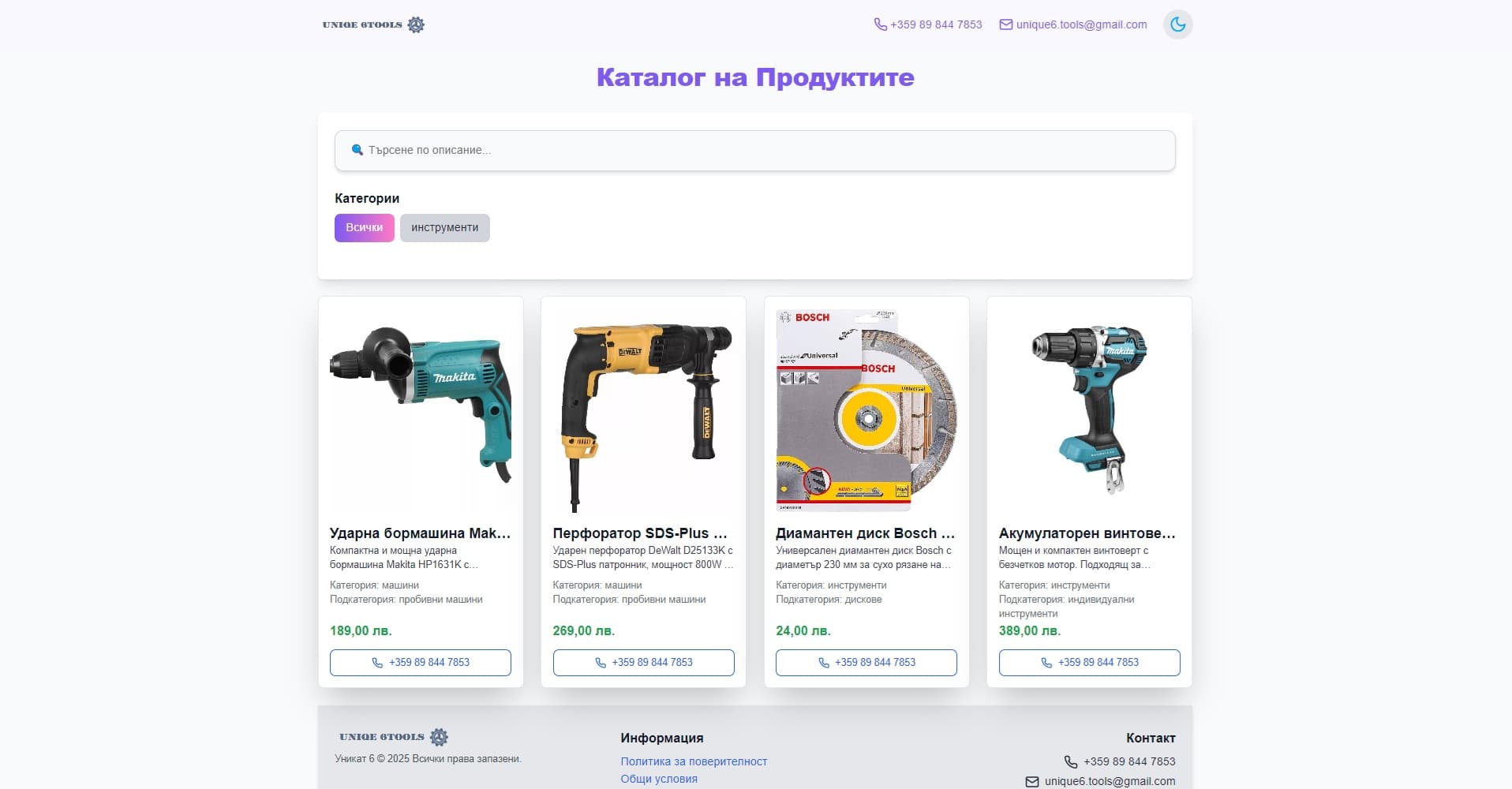The image size is (1512, 789).
Task: Click the call button under 24,00 лв.
Action: pos(866,663)
